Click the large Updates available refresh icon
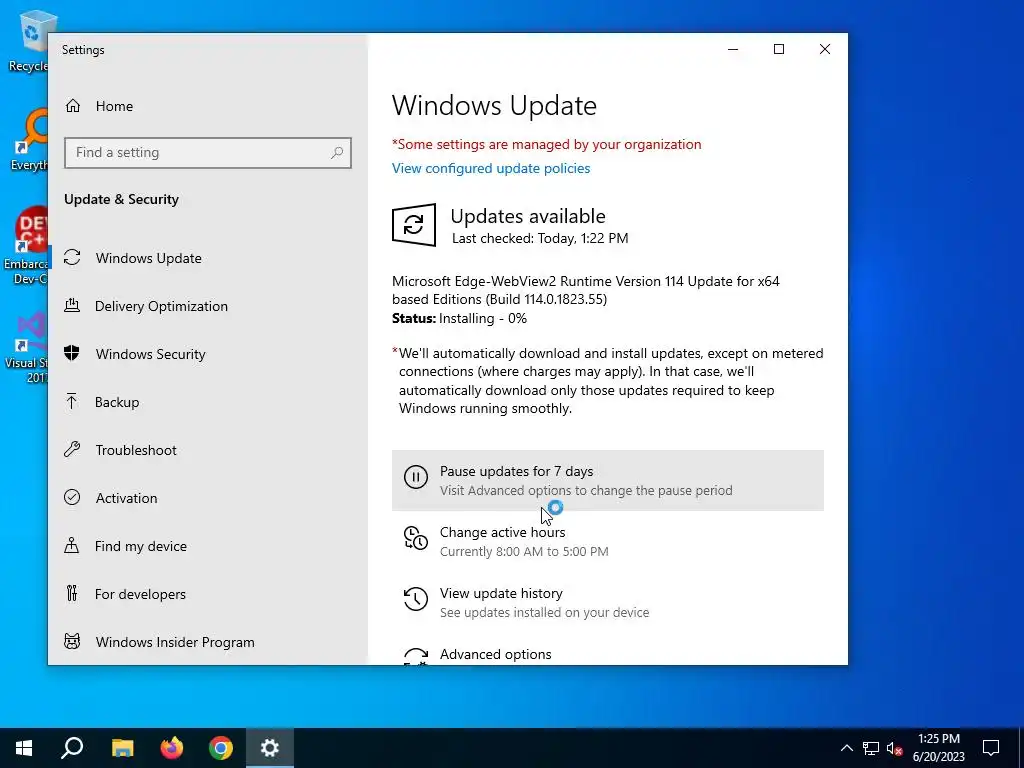 pyautogui.click(x=414, y=225)
